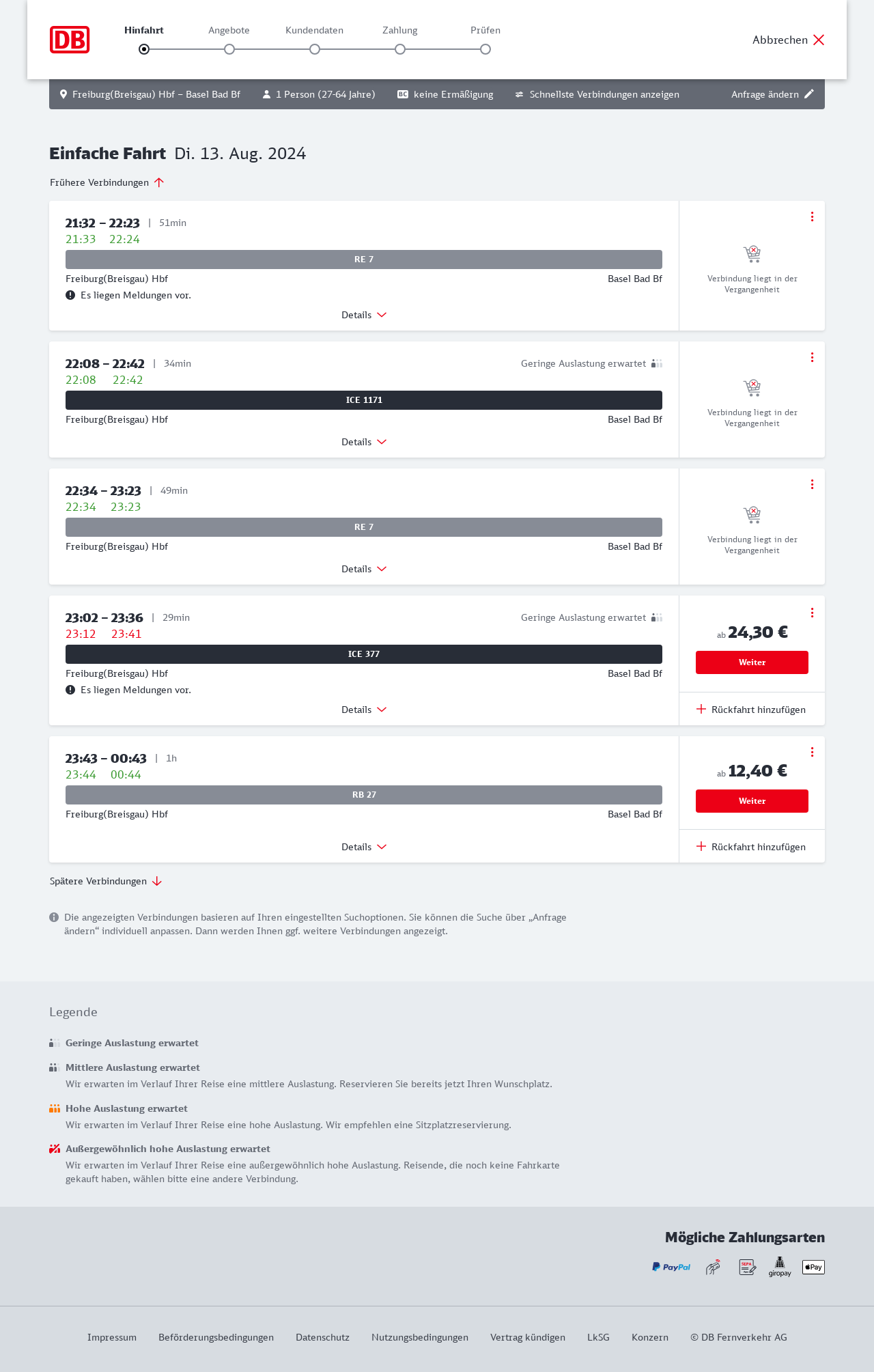Open the Impressum footer link
Viewport: 874px width, 1372px height.
[x=112, y=1337]
